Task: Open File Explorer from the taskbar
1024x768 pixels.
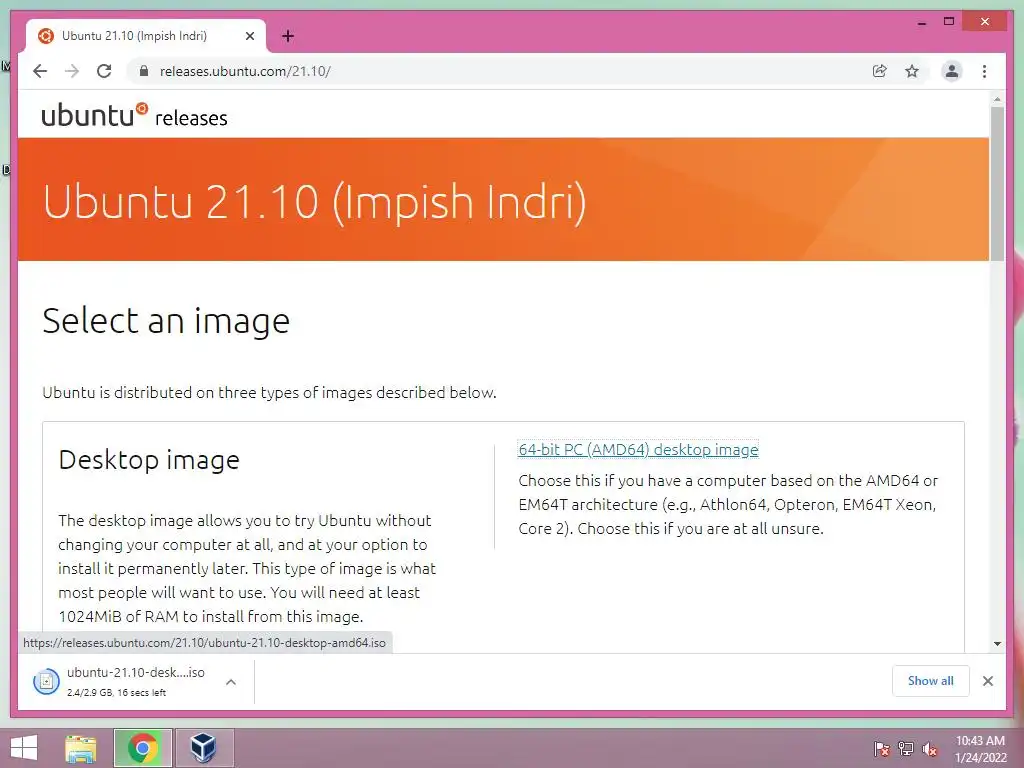Action: (80, 748)
